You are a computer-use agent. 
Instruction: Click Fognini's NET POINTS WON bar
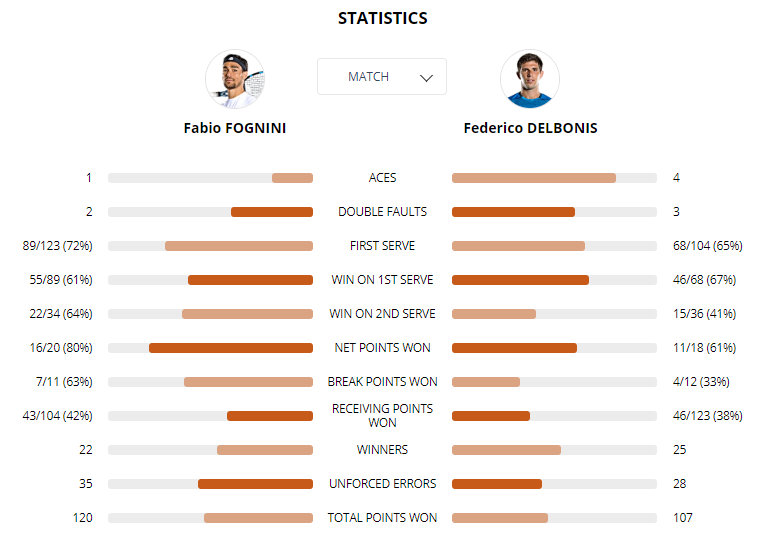tap(210, 348)
